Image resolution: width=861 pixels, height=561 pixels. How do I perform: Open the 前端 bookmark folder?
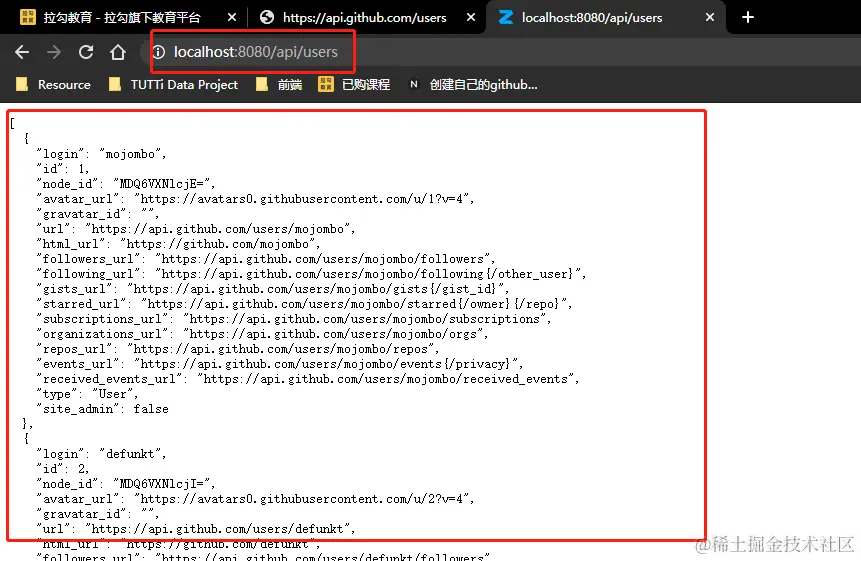point(279,85)
